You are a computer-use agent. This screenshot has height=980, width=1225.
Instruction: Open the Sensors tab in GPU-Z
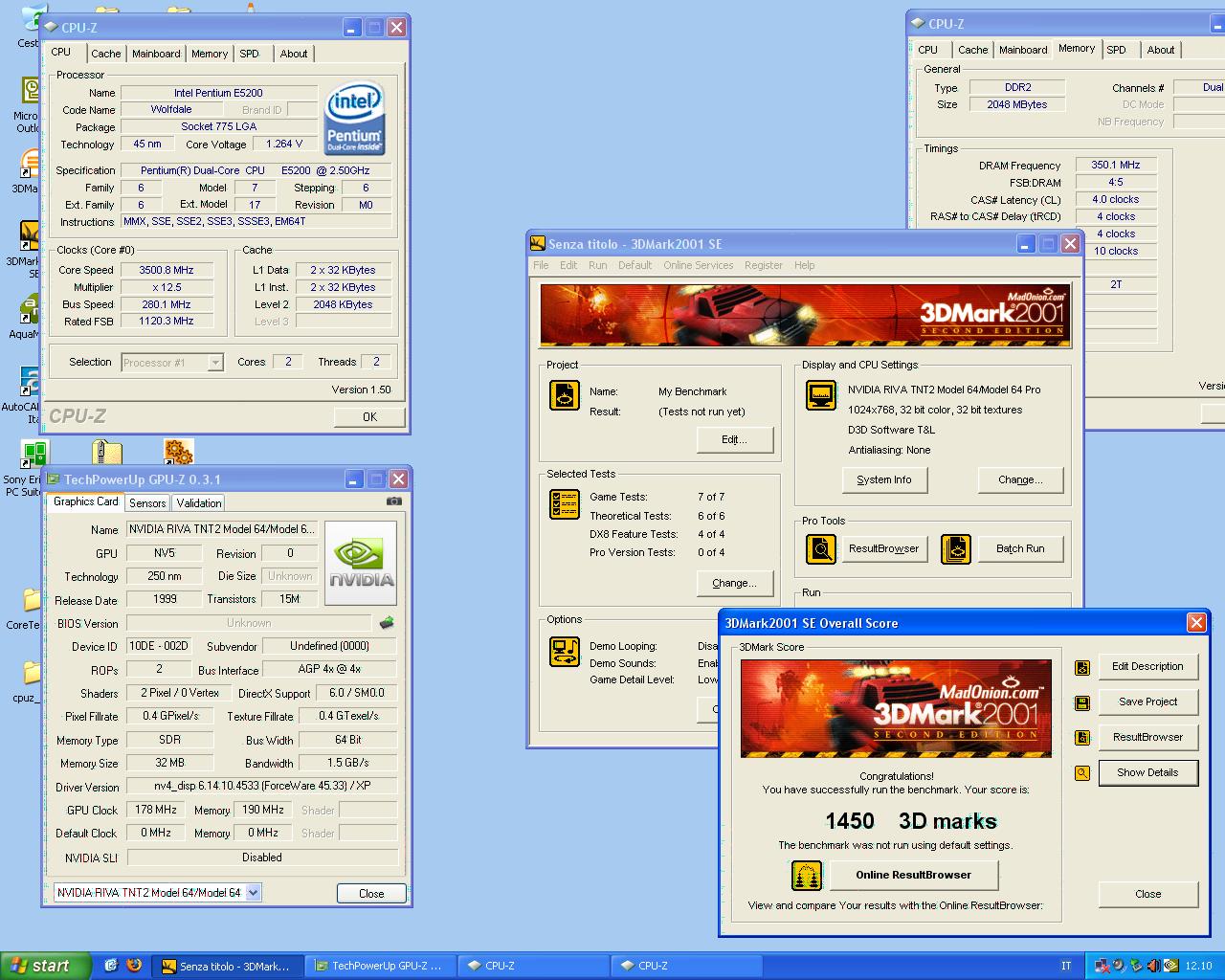147,502
